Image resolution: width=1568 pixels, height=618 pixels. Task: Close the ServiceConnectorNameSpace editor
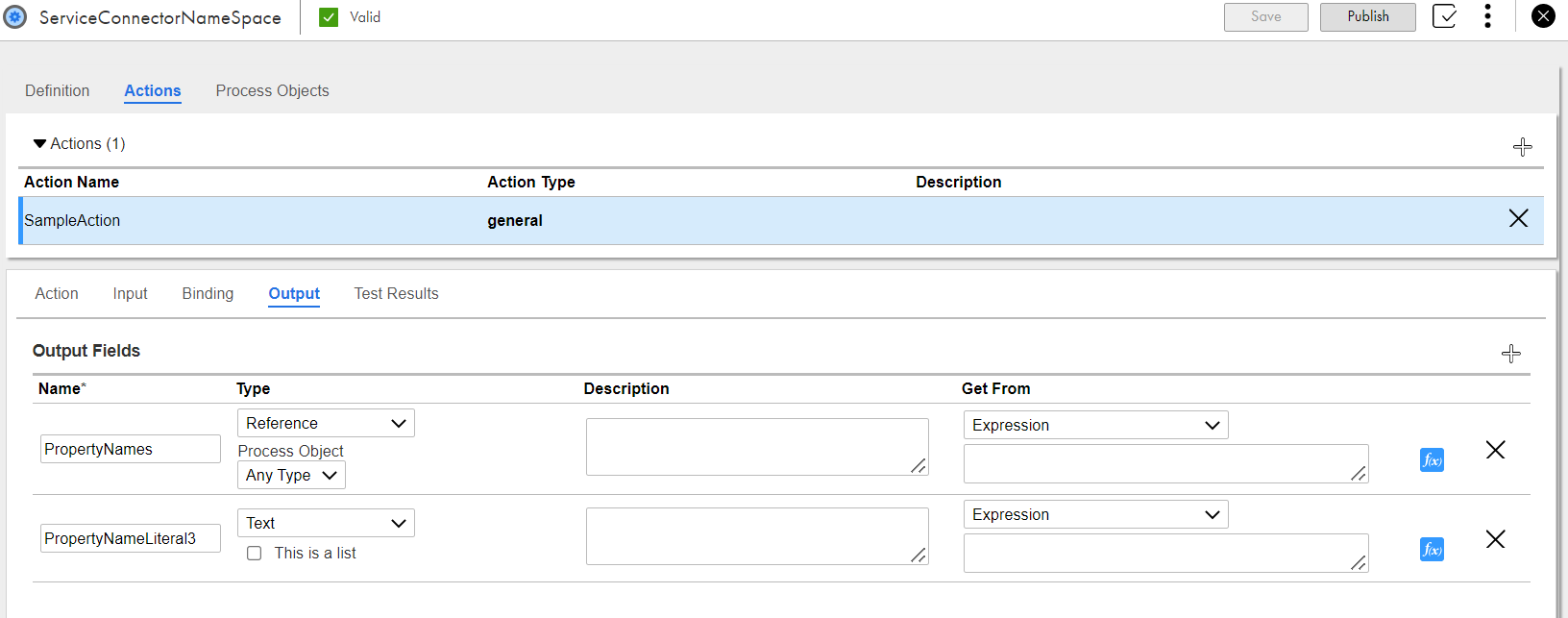pyautogui.click(x=1543, y=16)
